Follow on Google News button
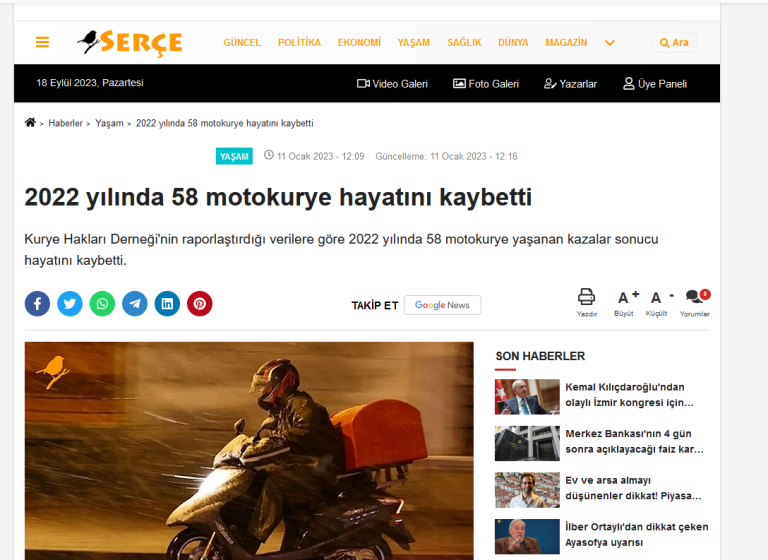768x560 pixels. 442,305
